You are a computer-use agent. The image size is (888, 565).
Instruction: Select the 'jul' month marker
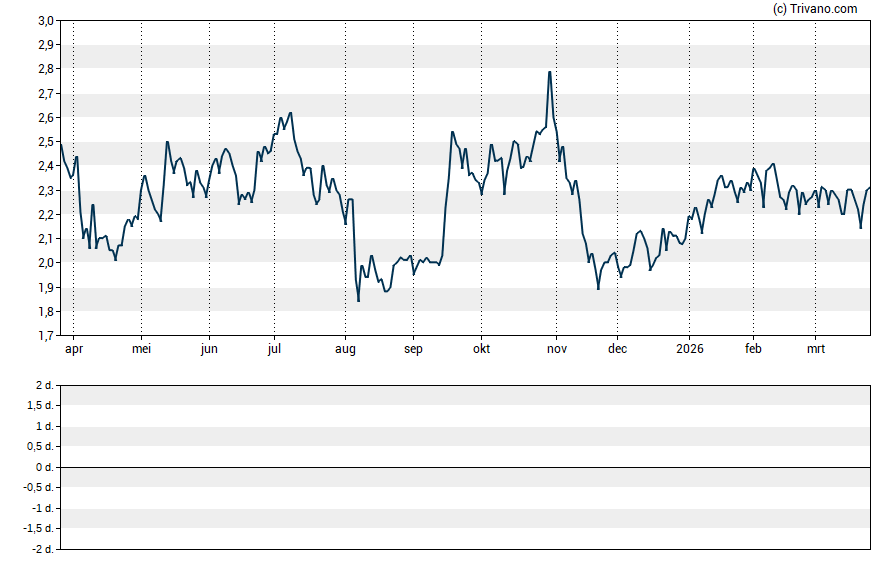click(x=274, y=349)
